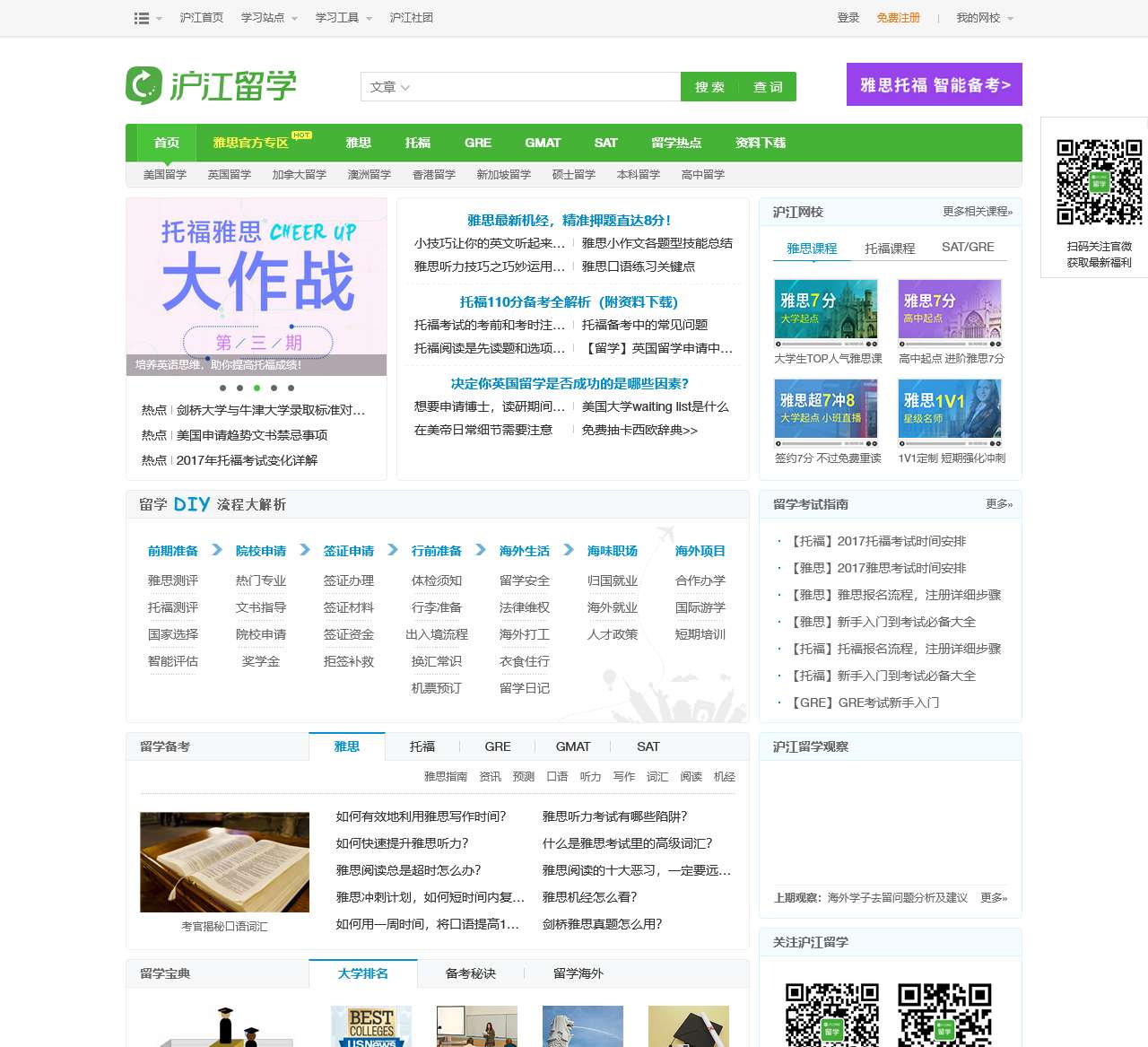This screenshot has width=1148, height=1047.
Task: Open the top-left list menu icon
Action: 141,18
